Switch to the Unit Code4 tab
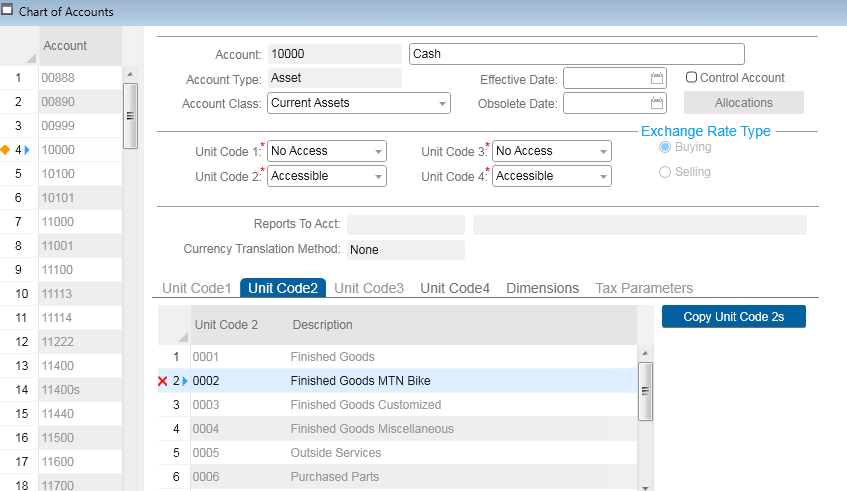Viewport: 847px width, 491px height. tap(455, 288)
